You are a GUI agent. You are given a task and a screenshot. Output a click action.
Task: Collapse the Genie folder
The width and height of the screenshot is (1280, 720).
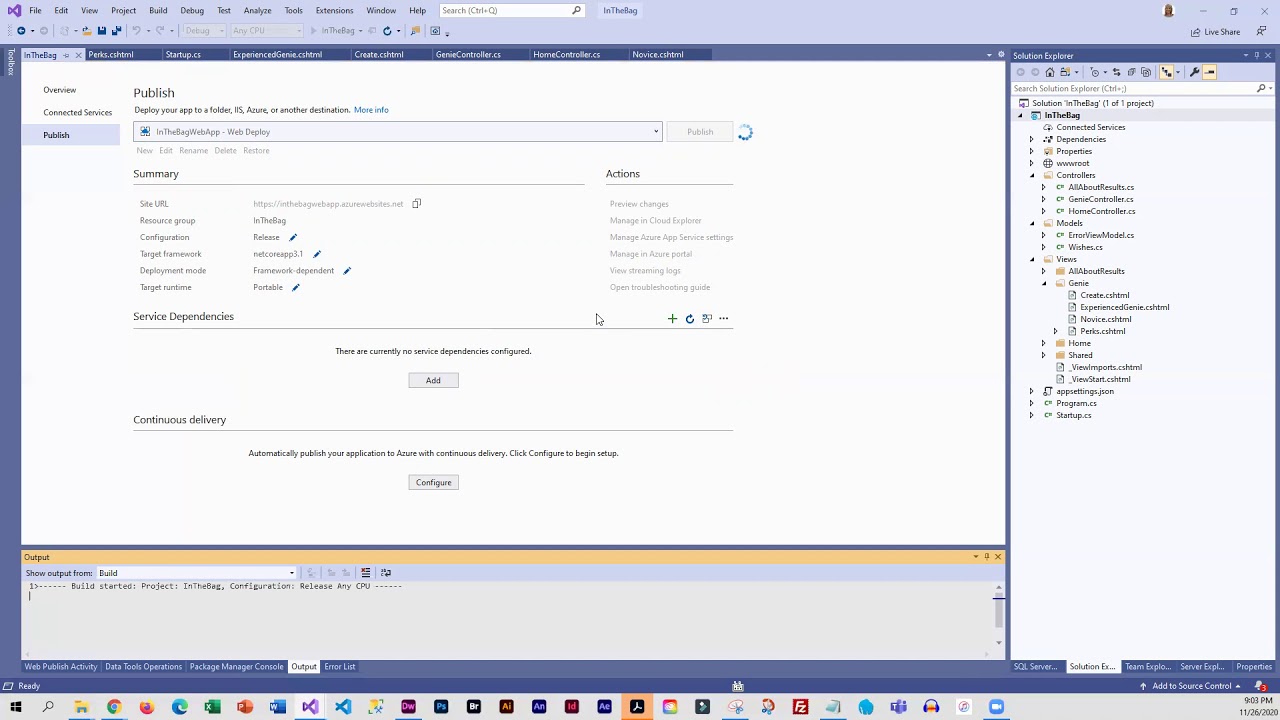(1044, 283)
